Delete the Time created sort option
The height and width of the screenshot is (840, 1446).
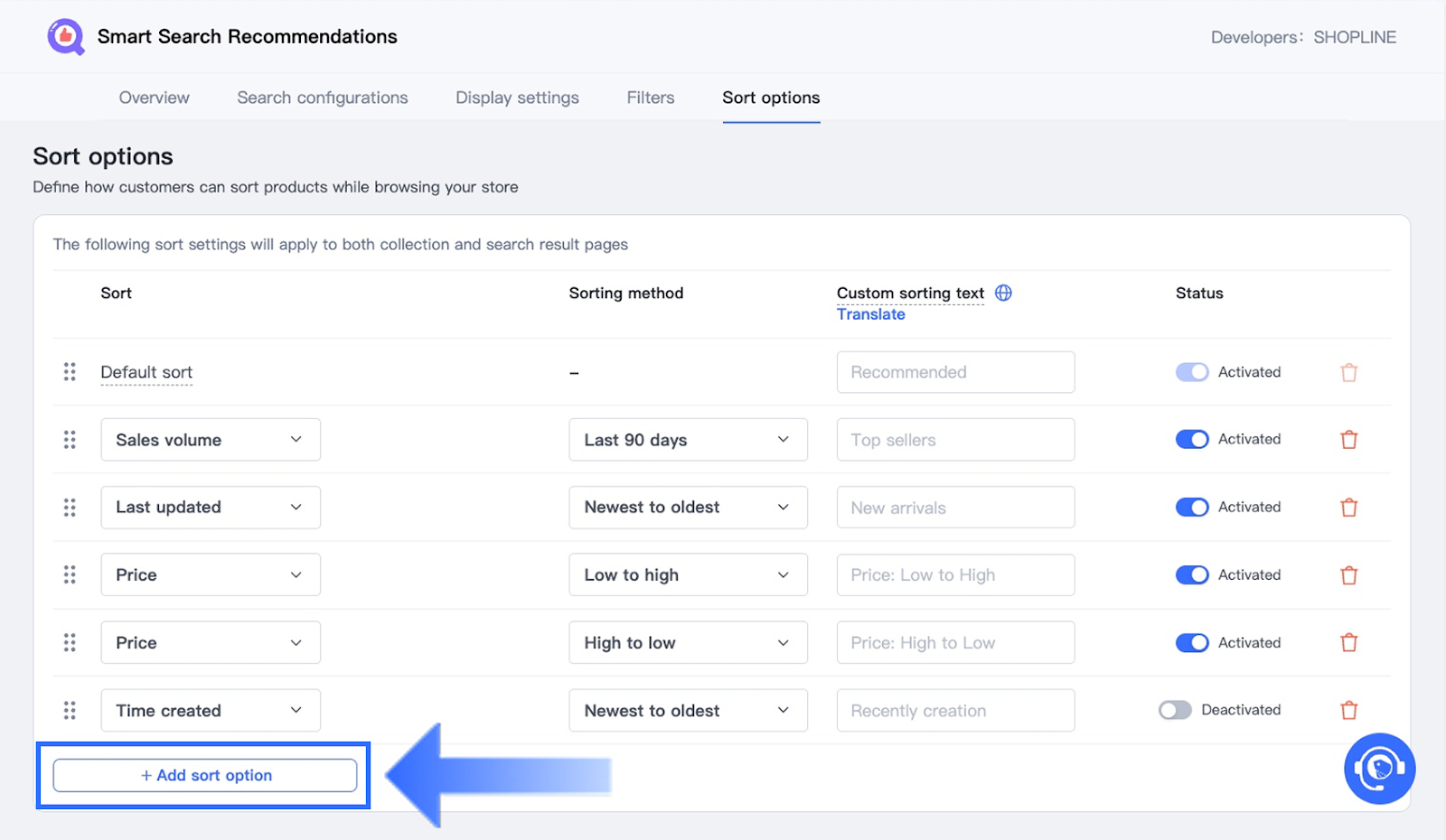coord(1348,711)
